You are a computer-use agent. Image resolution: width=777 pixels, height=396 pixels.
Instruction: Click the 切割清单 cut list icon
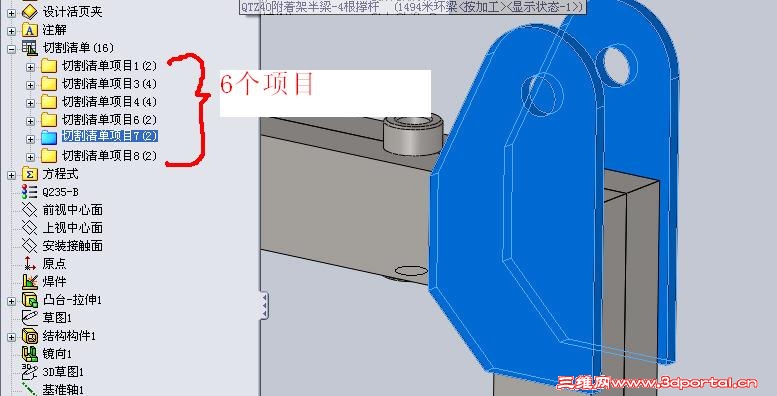coord(30,48)
